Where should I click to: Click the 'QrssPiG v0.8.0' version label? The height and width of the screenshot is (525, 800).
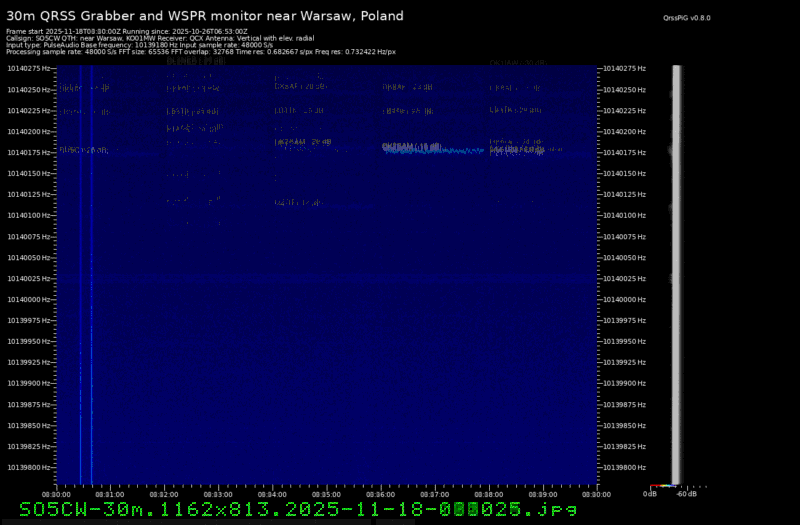click(x=686, y=18)
